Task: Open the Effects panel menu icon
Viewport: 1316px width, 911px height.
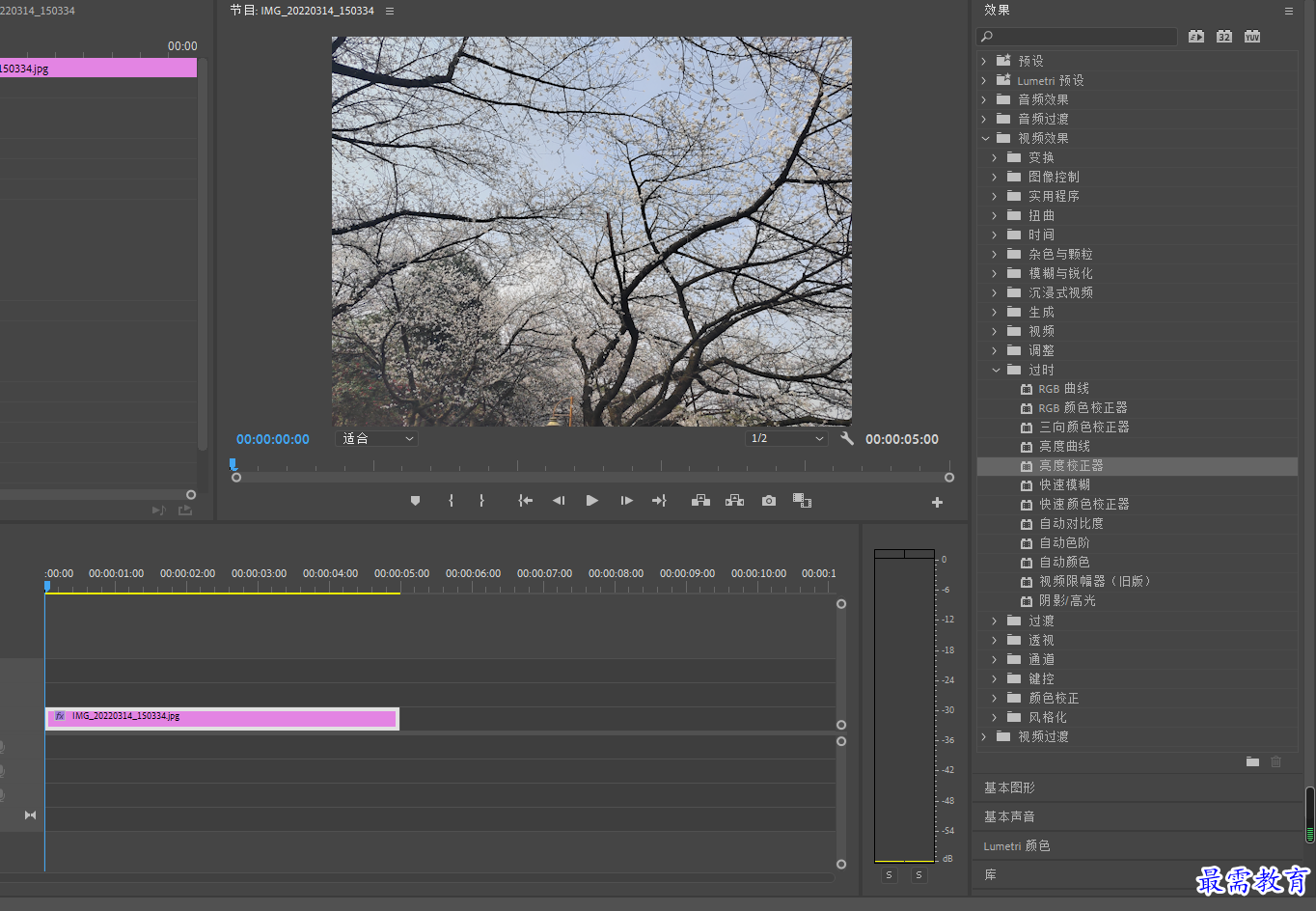Action: [1288, 11]
